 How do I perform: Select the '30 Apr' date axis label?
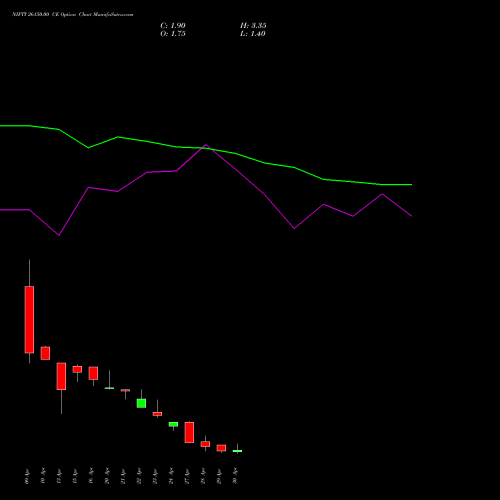[x=235, y=476]
